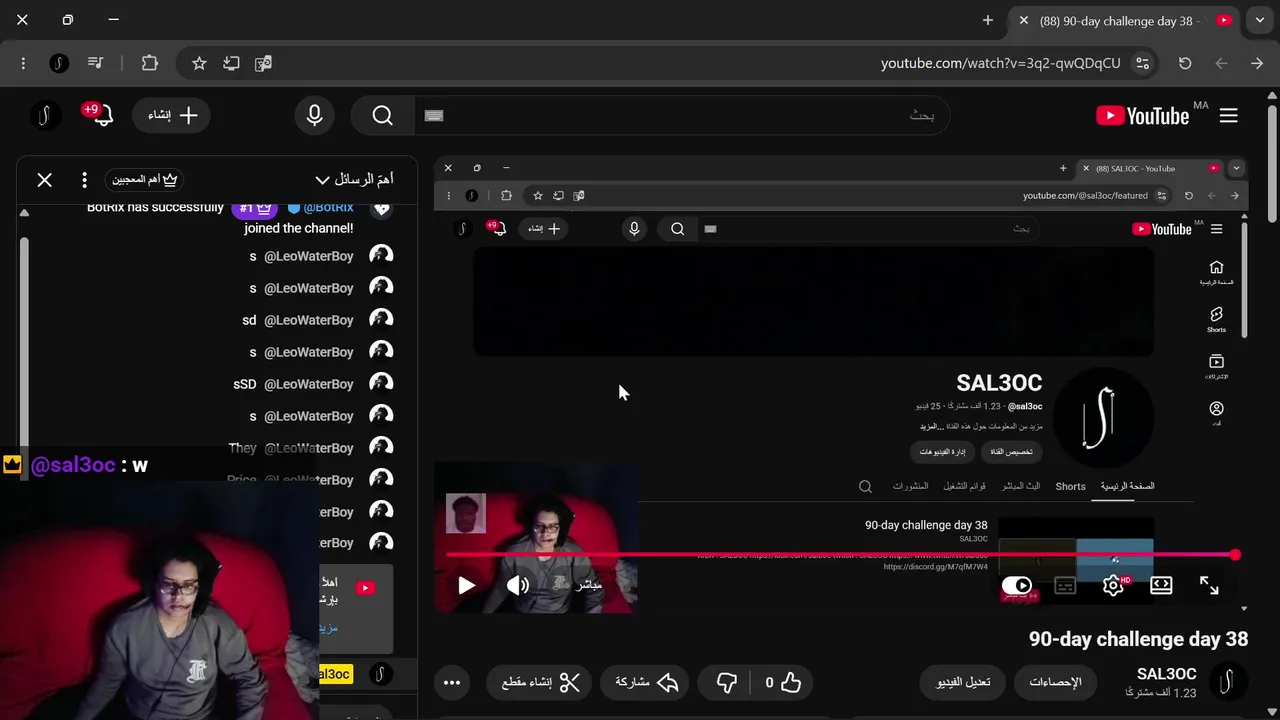Click the install/cast icon next to the star
The image size is (1280, 720).
pyautogui.click(x=231, y=63)
